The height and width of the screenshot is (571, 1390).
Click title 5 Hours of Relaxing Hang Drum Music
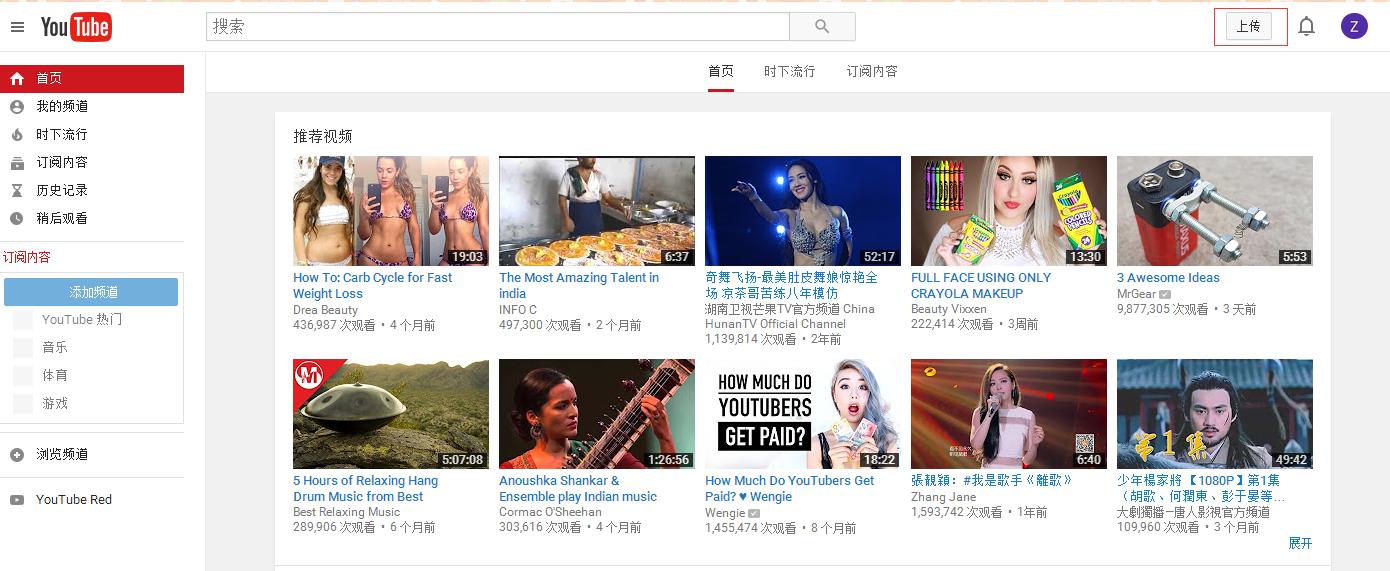366,489
